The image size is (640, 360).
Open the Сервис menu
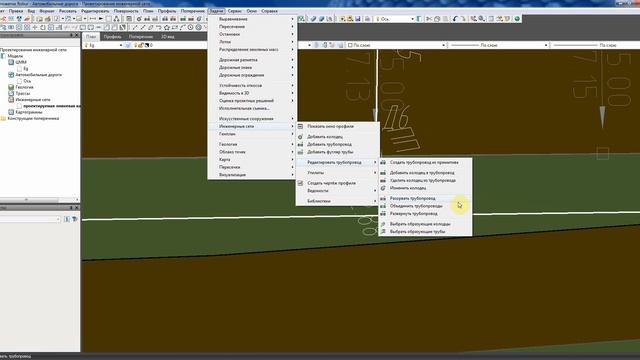point(234,11)
